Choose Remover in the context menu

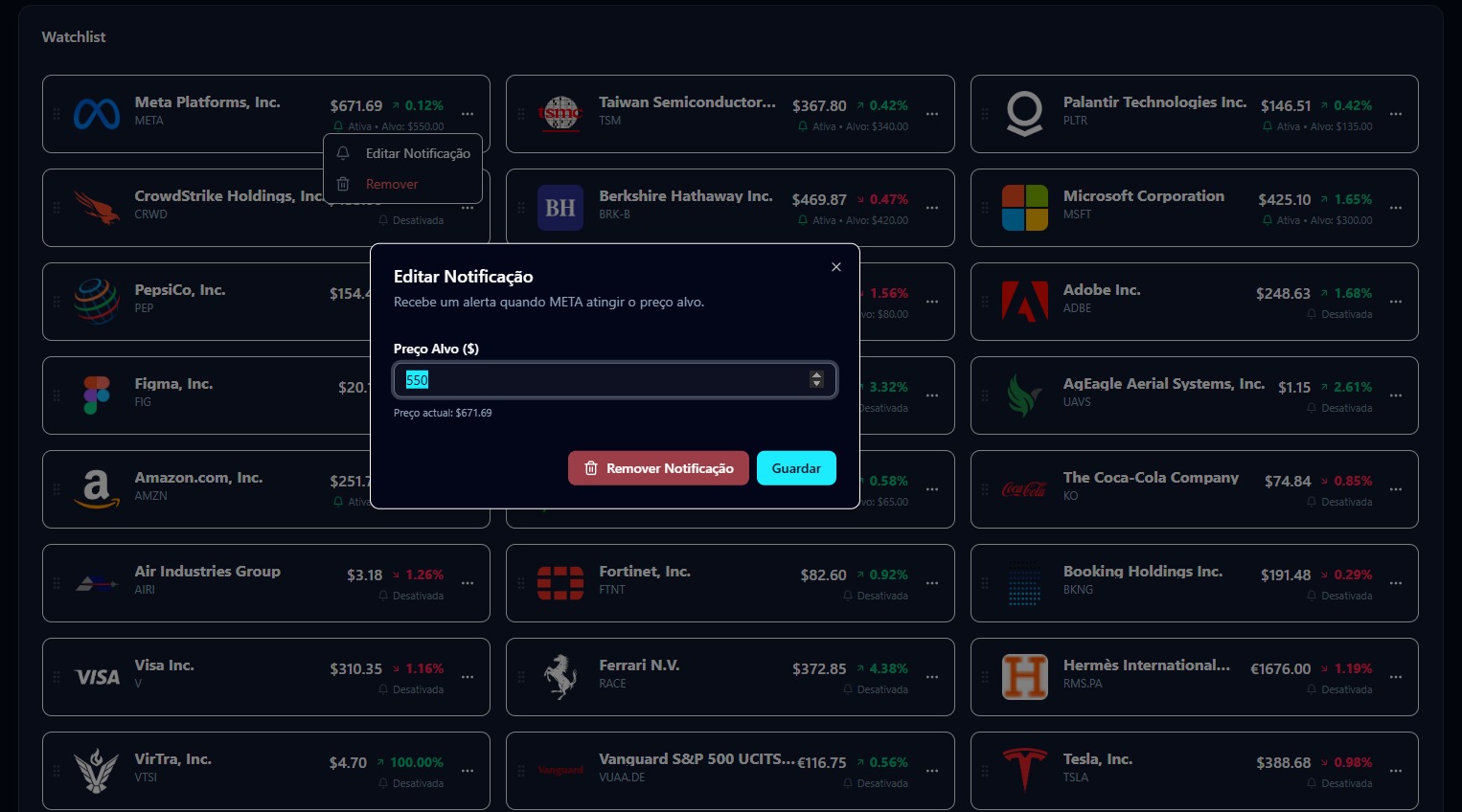click(402, 184)
